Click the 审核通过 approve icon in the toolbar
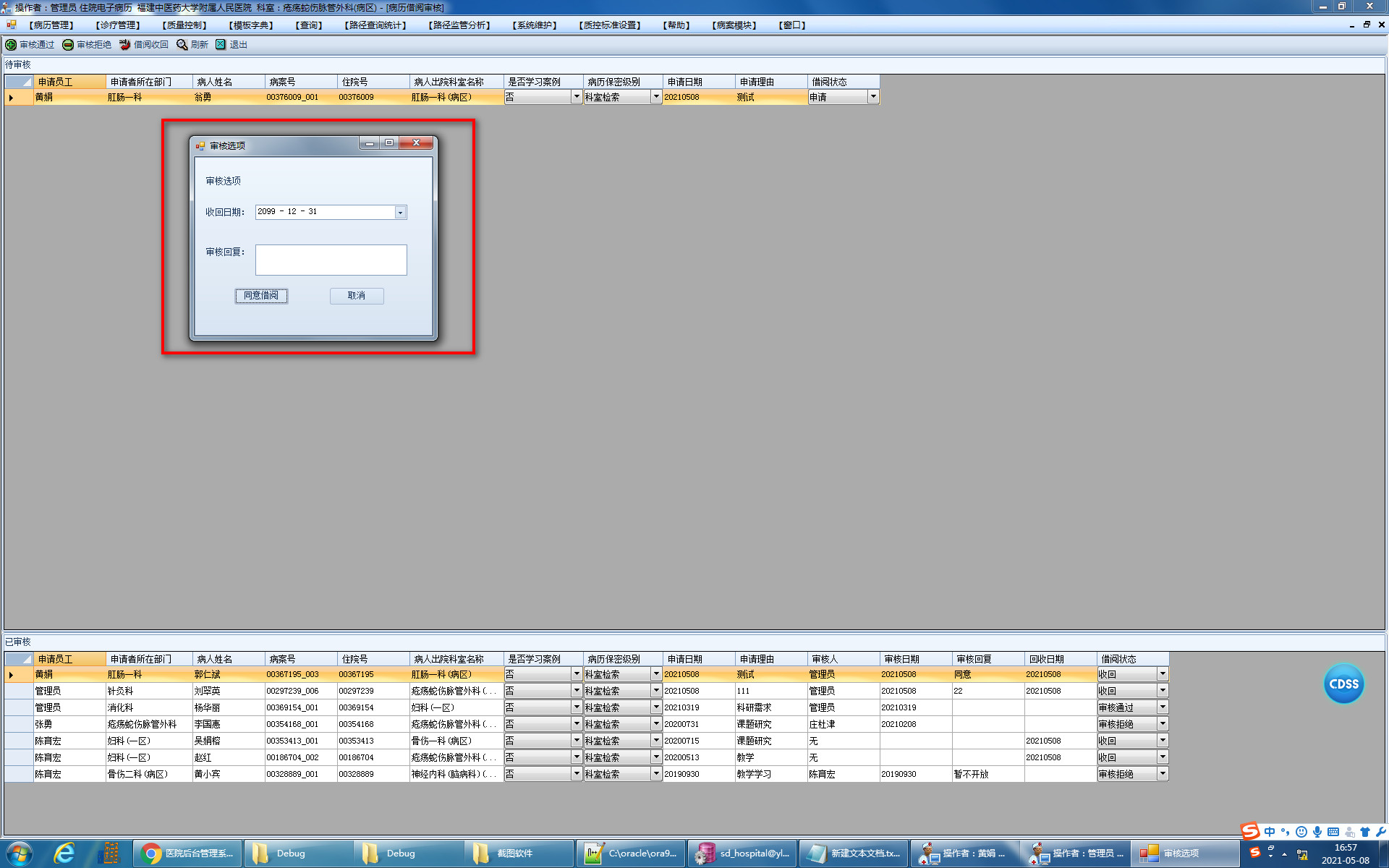 [11, 45]
